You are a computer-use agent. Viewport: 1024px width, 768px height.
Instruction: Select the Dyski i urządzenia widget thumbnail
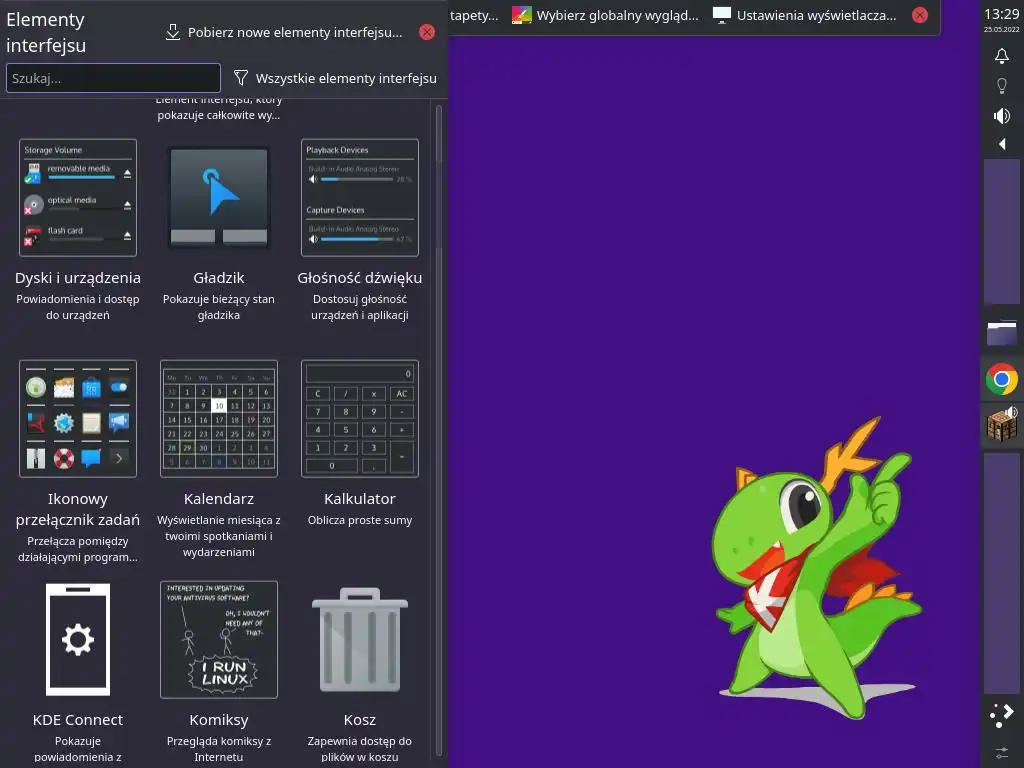tap(78, 197)
